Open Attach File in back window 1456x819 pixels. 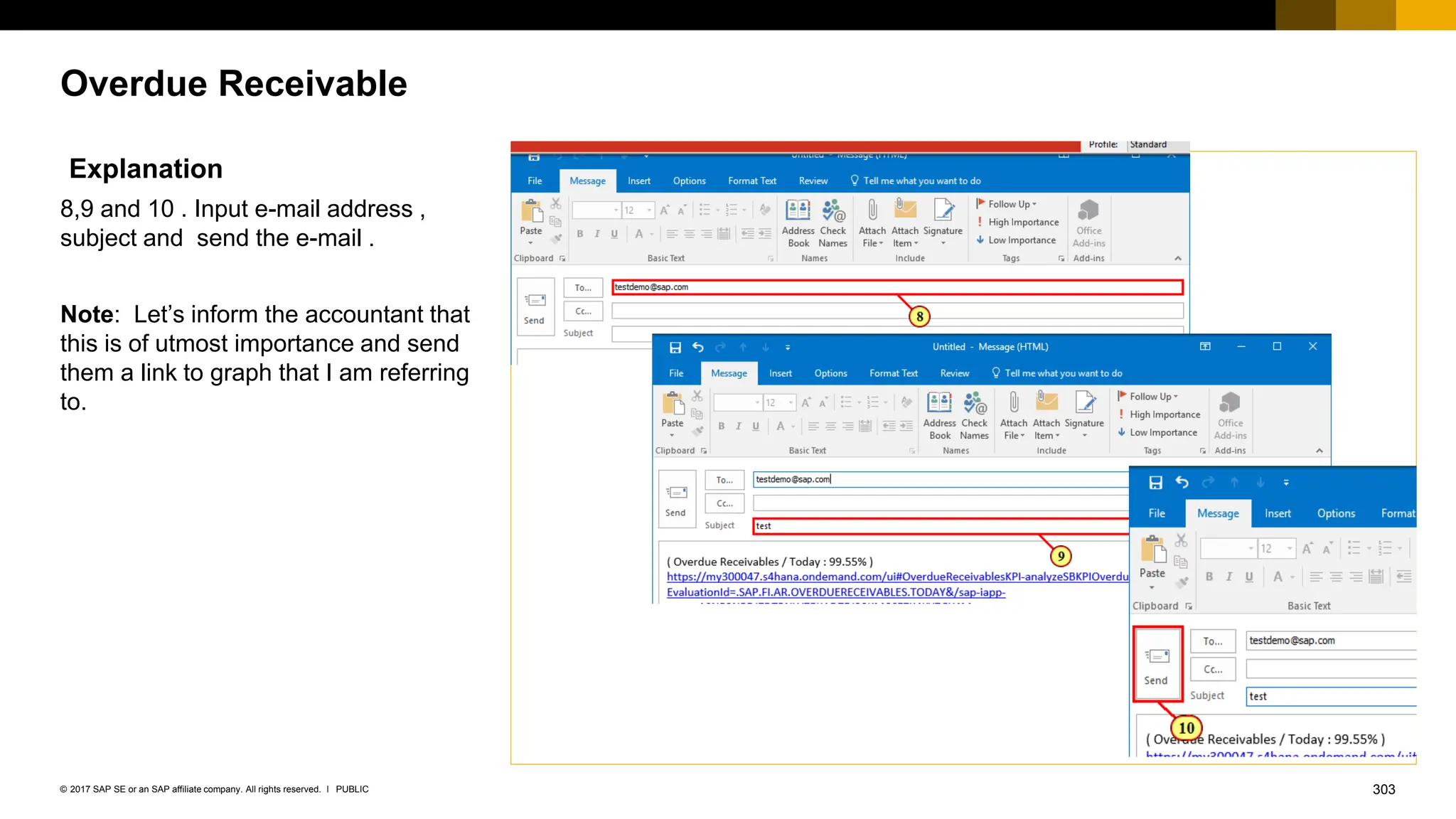[x=872, y=223]
